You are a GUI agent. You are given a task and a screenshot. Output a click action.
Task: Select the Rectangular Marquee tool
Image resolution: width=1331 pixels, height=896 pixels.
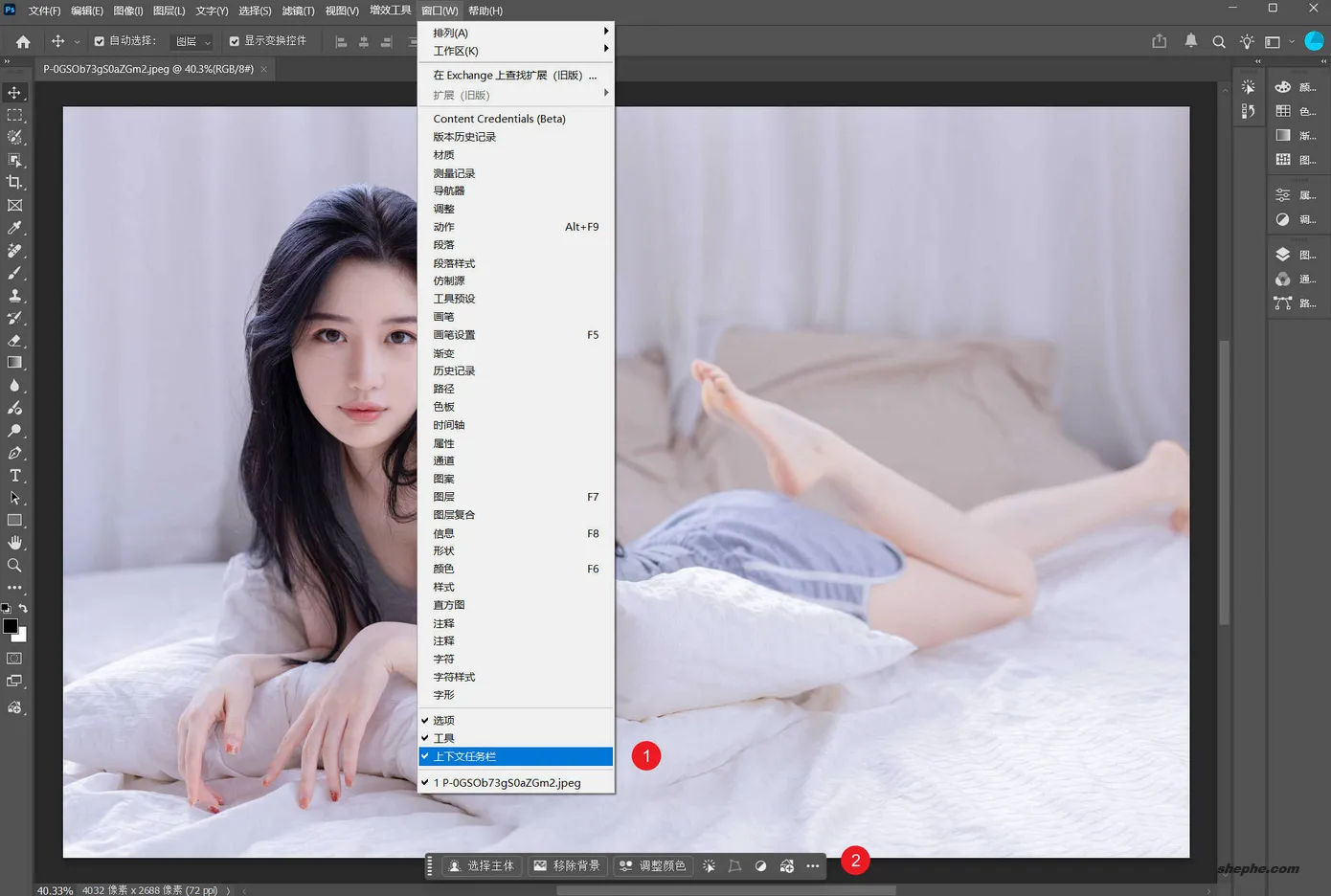pos(14,115)
